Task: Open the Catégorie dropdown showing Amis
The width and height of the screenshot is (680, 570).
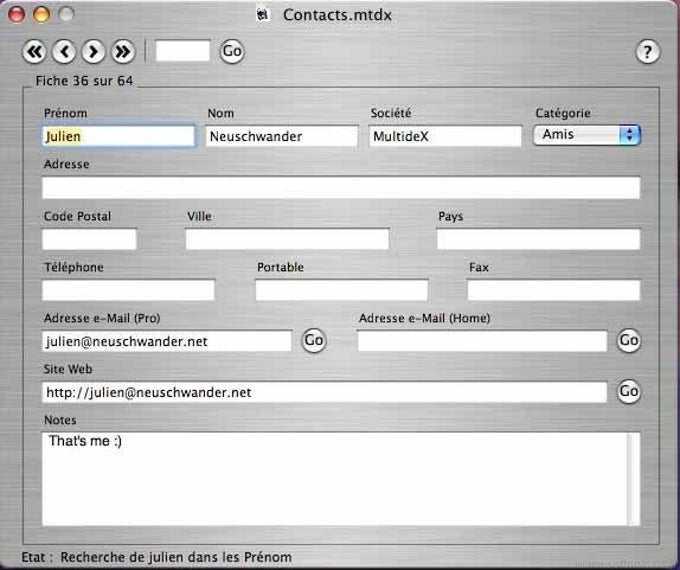Action: [x=587, y=135]
